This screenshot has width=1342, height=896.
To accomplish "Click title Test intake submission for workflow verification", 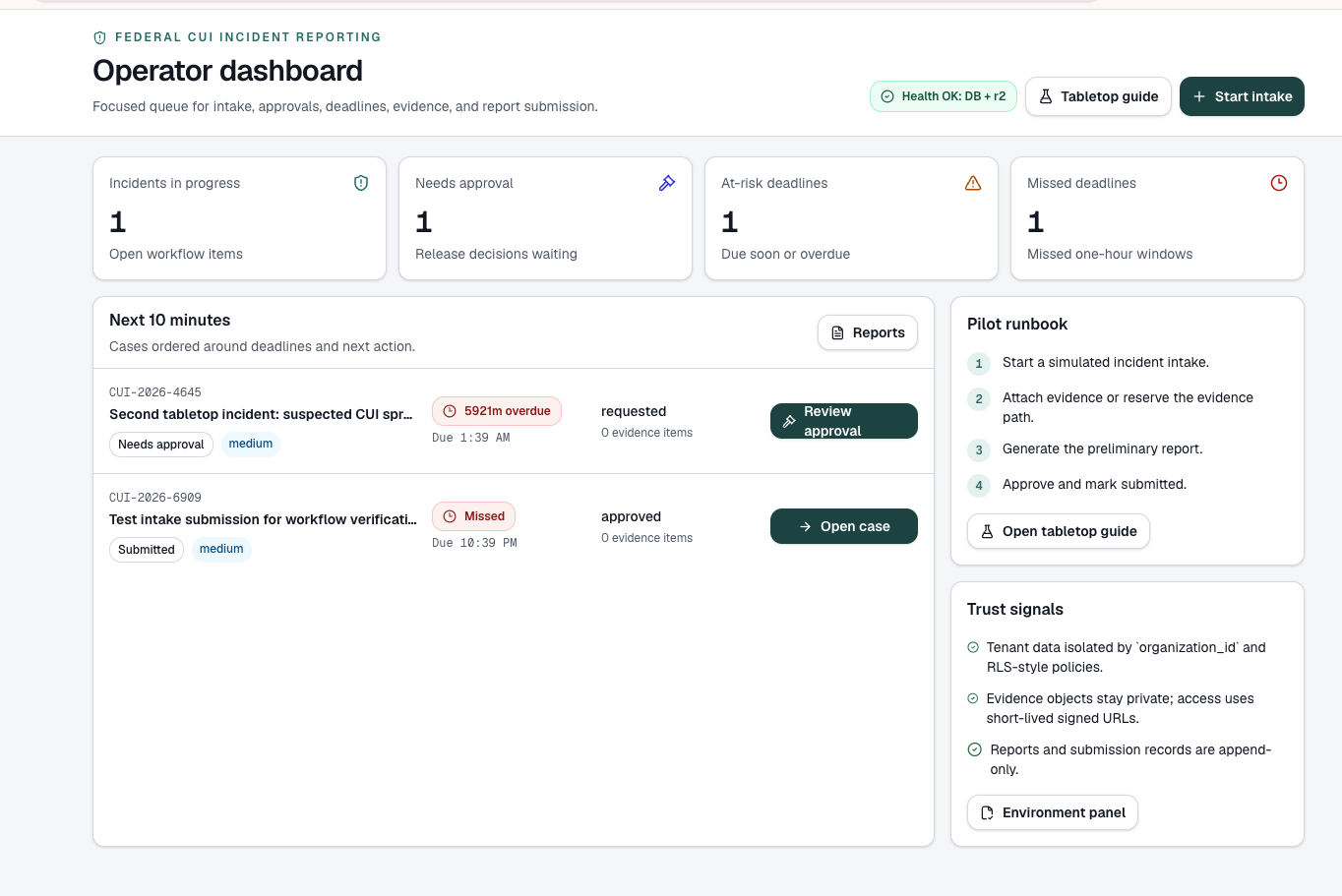I will (263, 519).
